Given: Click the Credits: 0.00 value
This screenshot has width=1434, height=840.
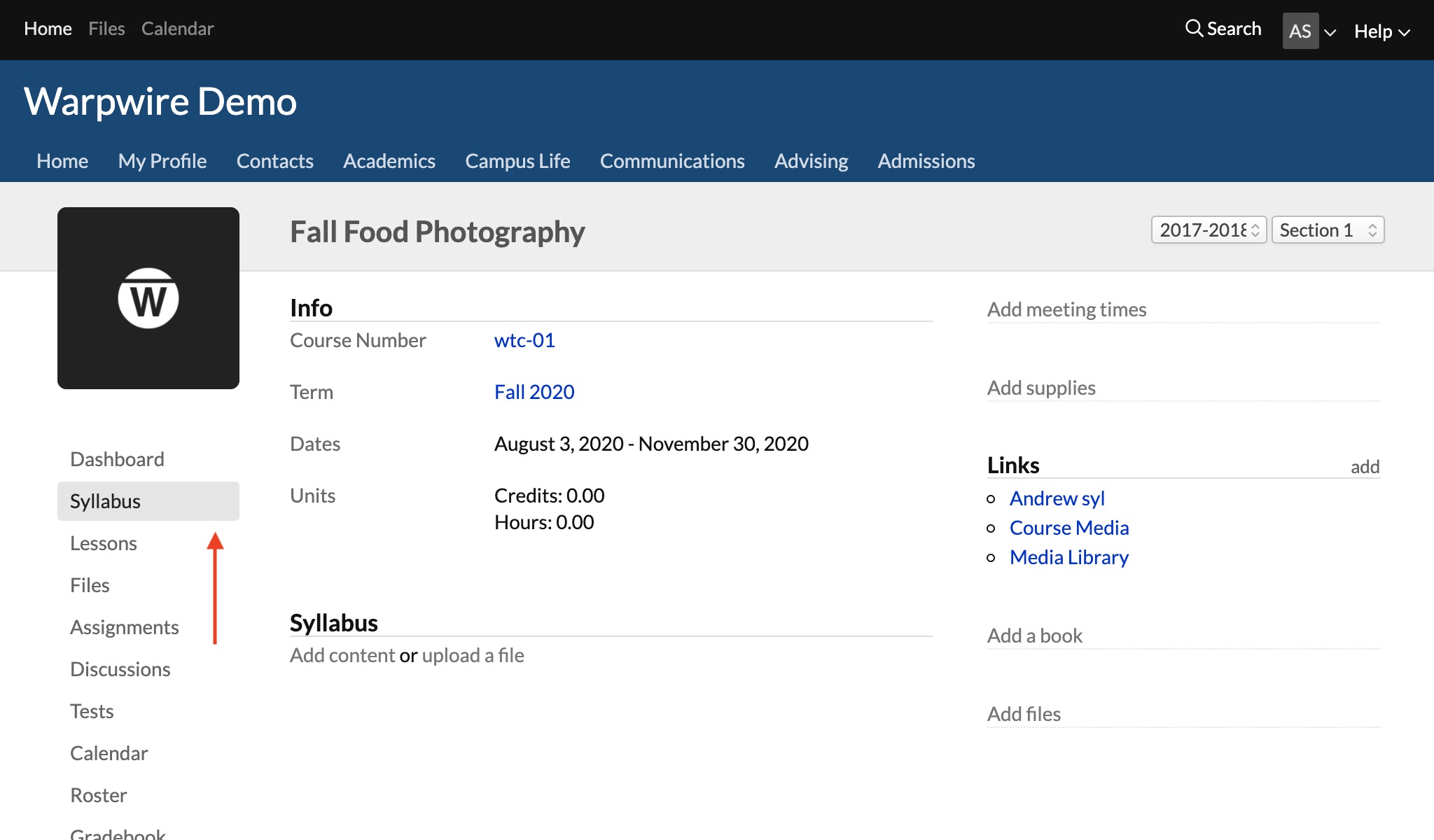Looking at the screenshot, I should pyautogui.click(x=550, y=496).
